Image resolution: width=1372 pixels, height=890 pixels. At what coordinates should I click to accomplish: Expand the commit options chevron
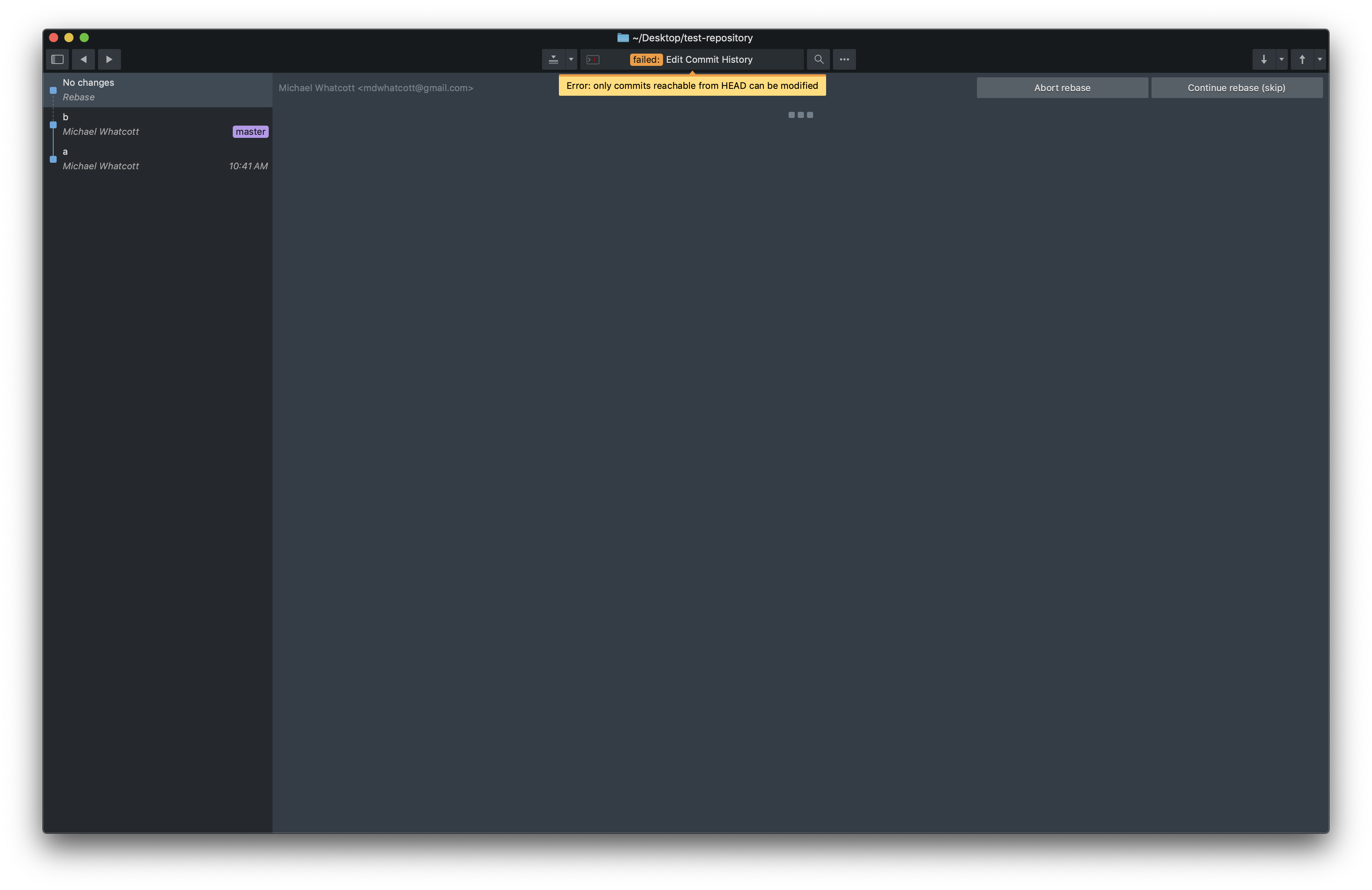[x=570, y=59]
